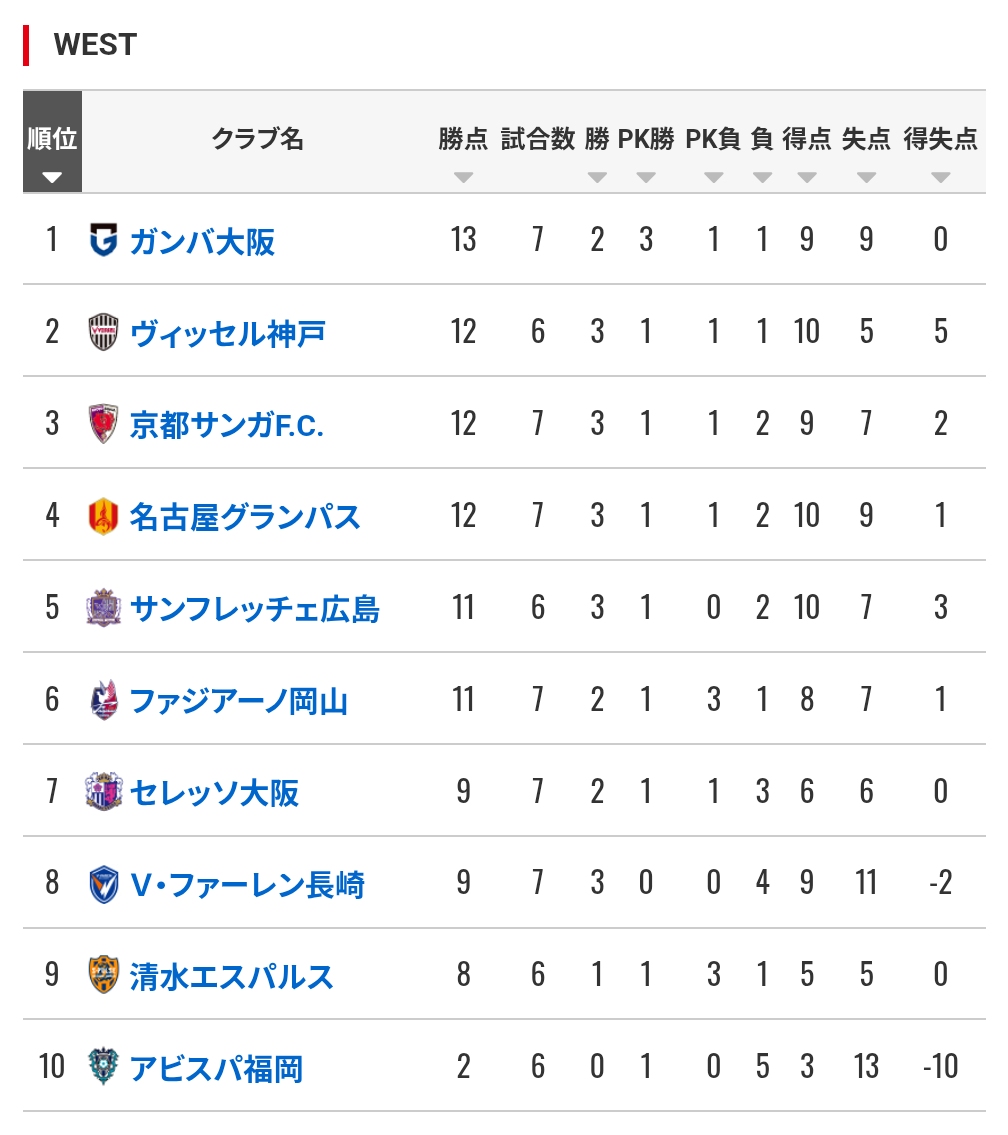Click the Sanfrecce Hiroshima crest icon

click(103, 609)
